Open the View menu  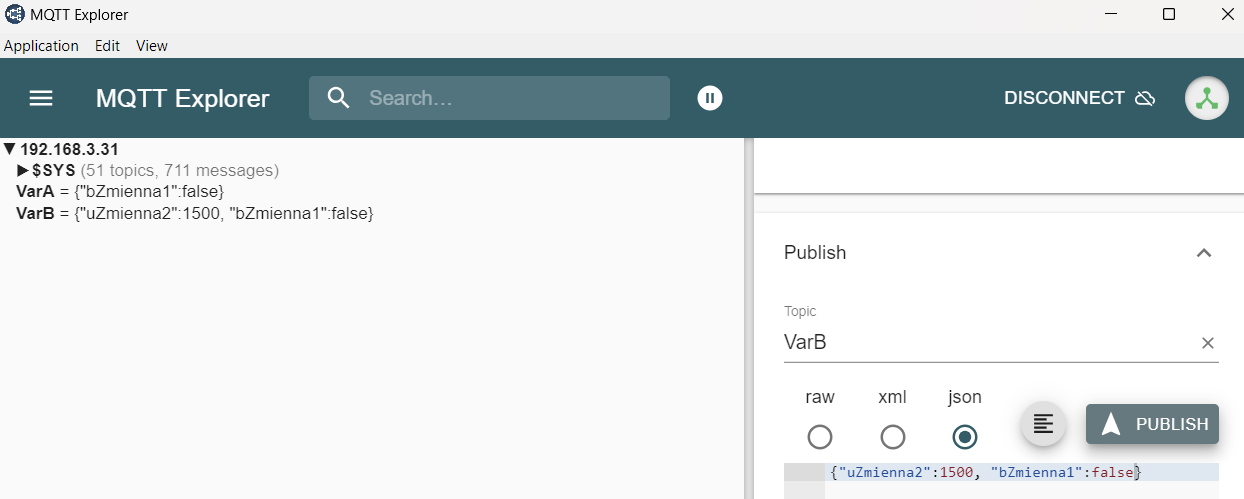152,46
